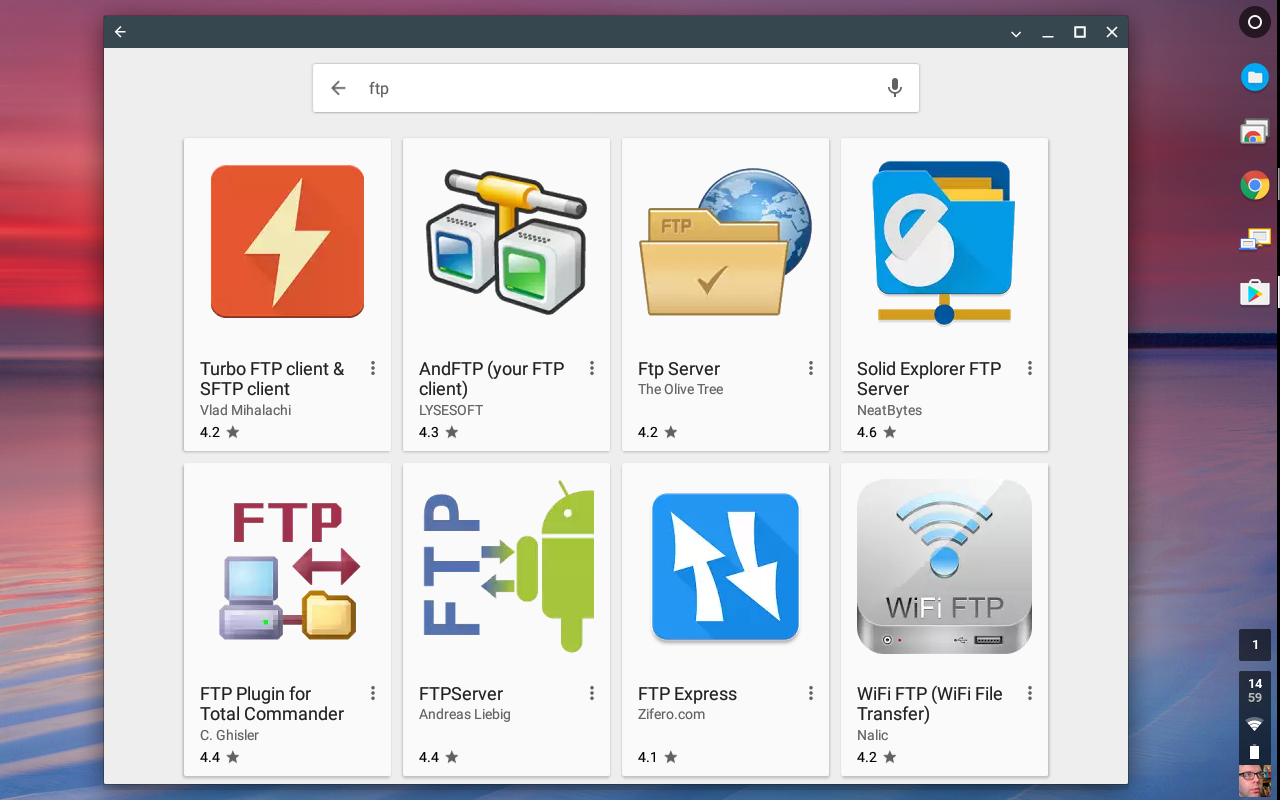The width and height of the screenshot is (1280, 800).
Task: Click developer name NeatBytes
Action: point(889,410)
